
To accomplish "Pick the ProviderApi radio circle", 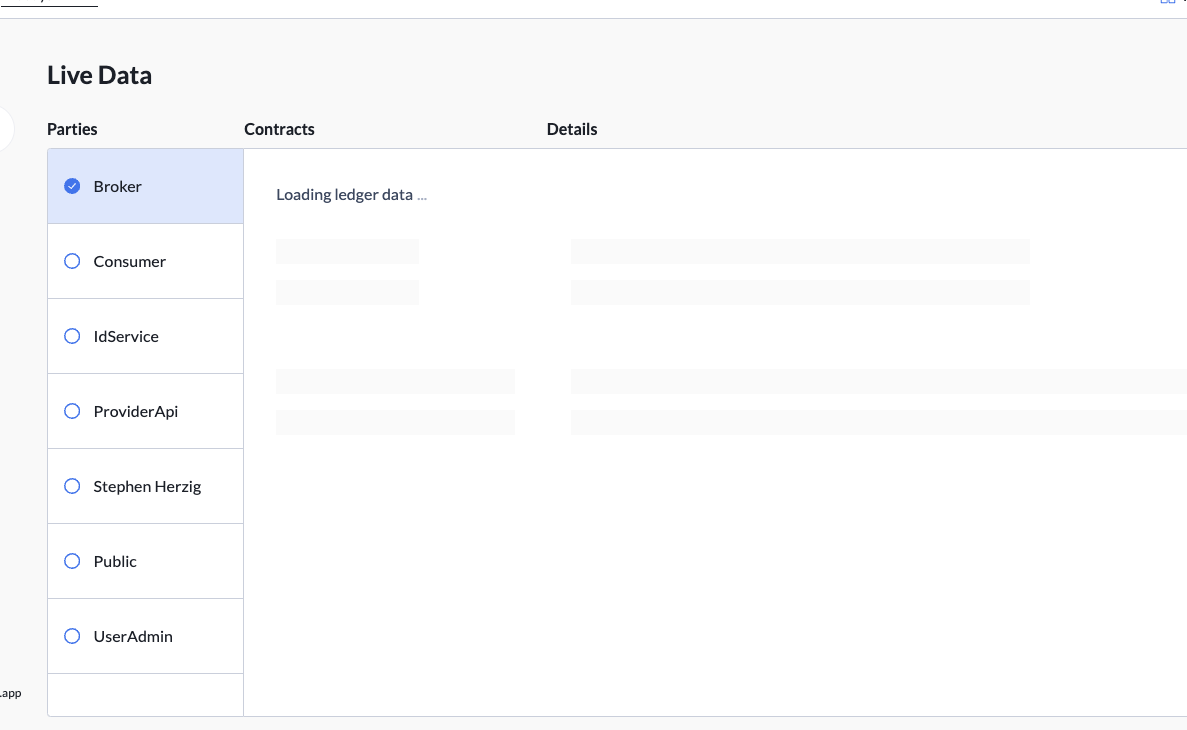I will [x=72, y=411].
